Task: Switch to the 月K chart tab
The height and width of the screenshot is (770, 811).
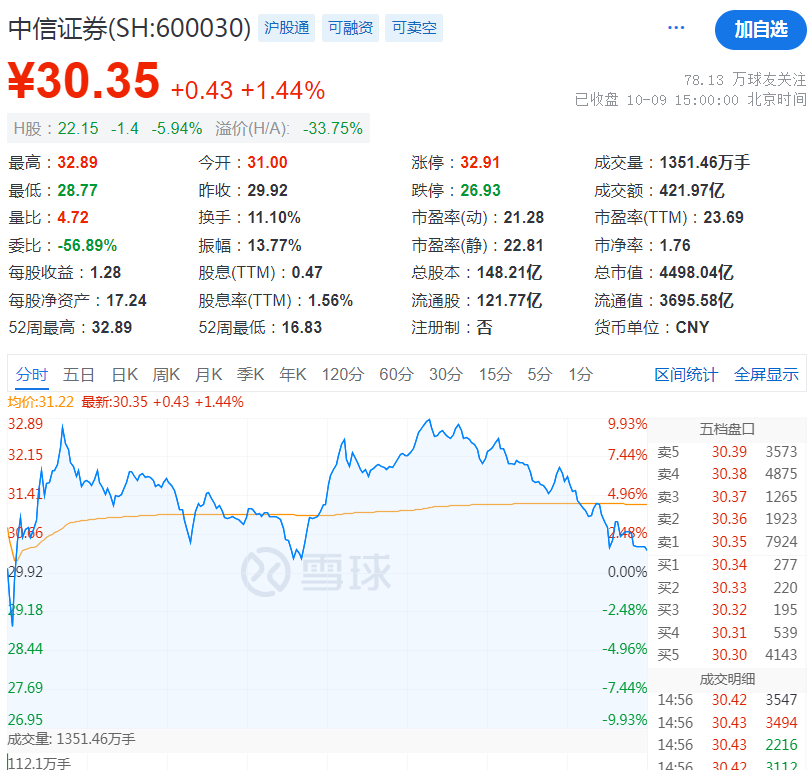Action: point(208,374)
